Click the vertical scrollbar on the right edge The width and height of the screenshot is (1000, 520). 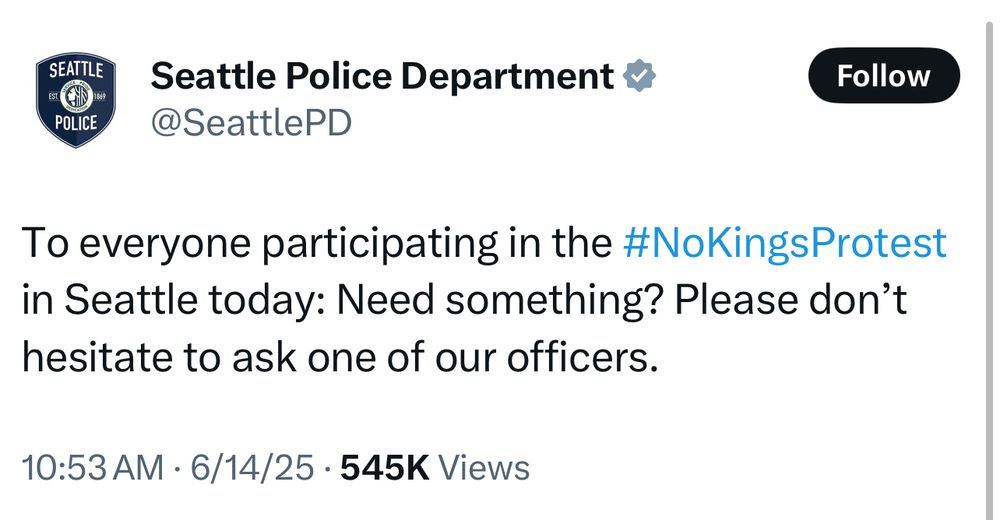992,268
